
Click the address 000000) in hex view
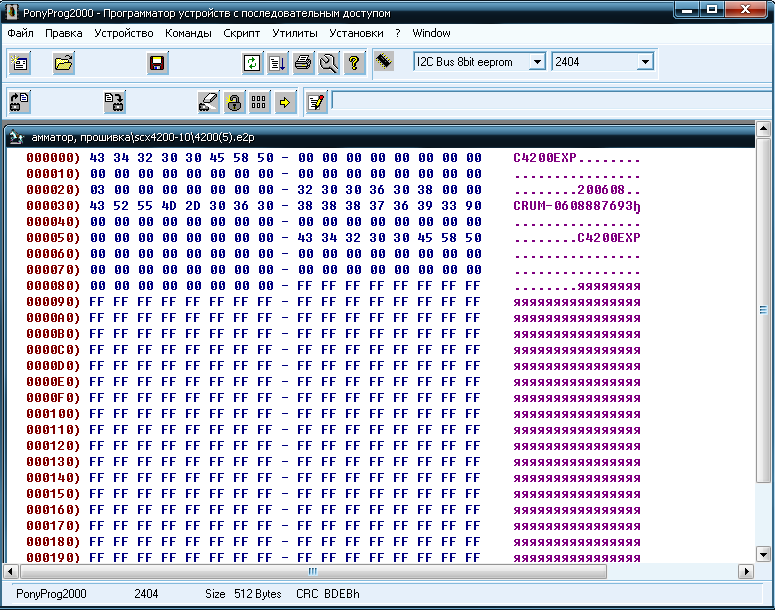point(53,158)
